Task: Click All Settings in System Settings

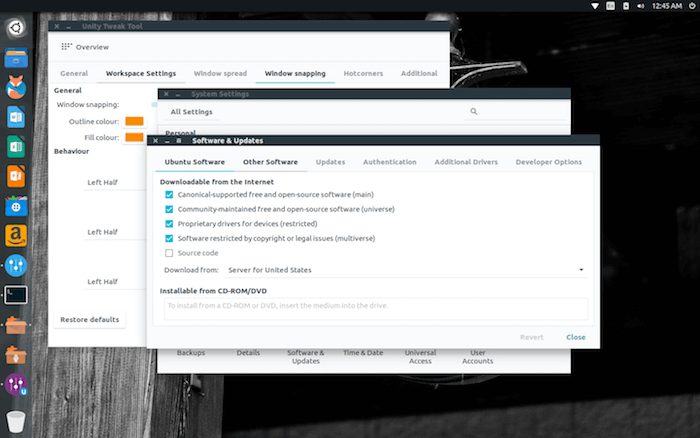Action: pos(192,112)
